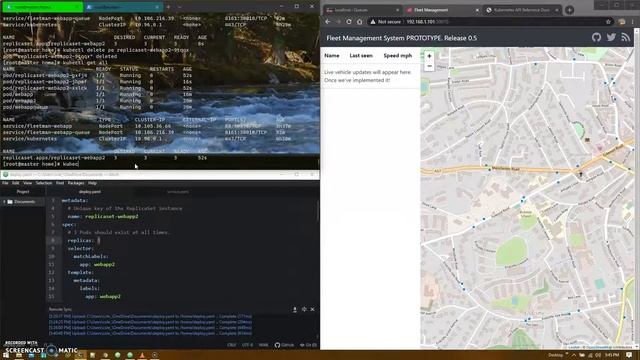Click the Git status bar item in Atom
The width and height of the screenshot is (640, 360).
click(x=309, y=345)
